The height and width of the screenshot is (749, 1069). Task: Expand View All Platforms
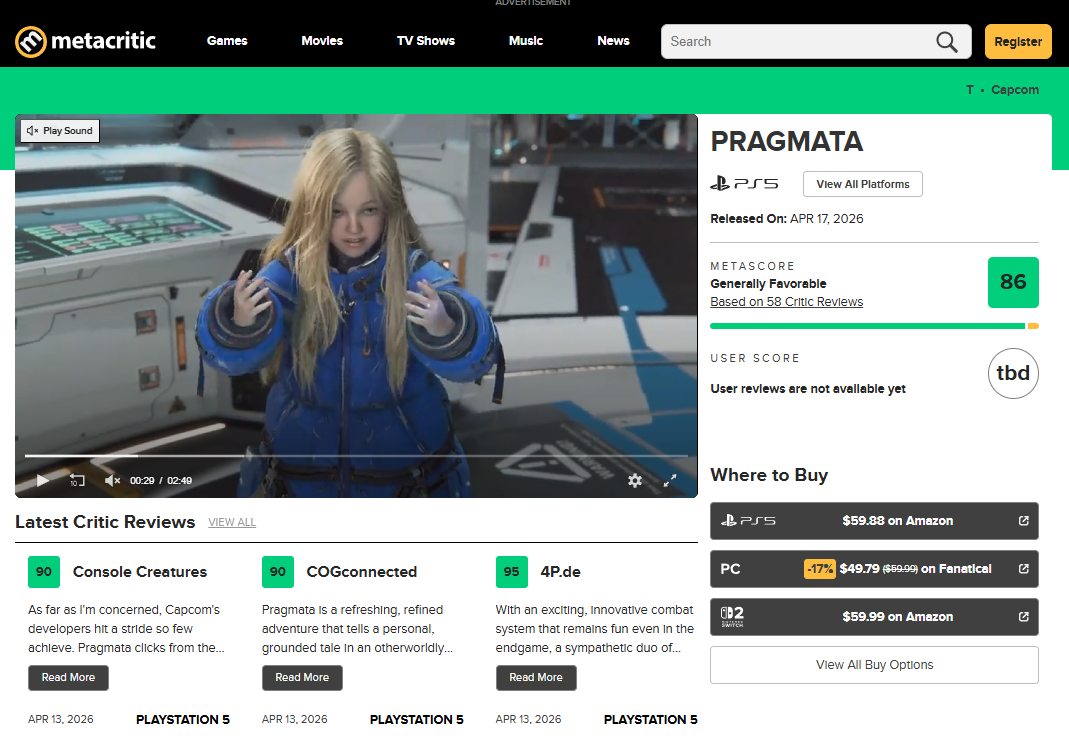(862, 184)
